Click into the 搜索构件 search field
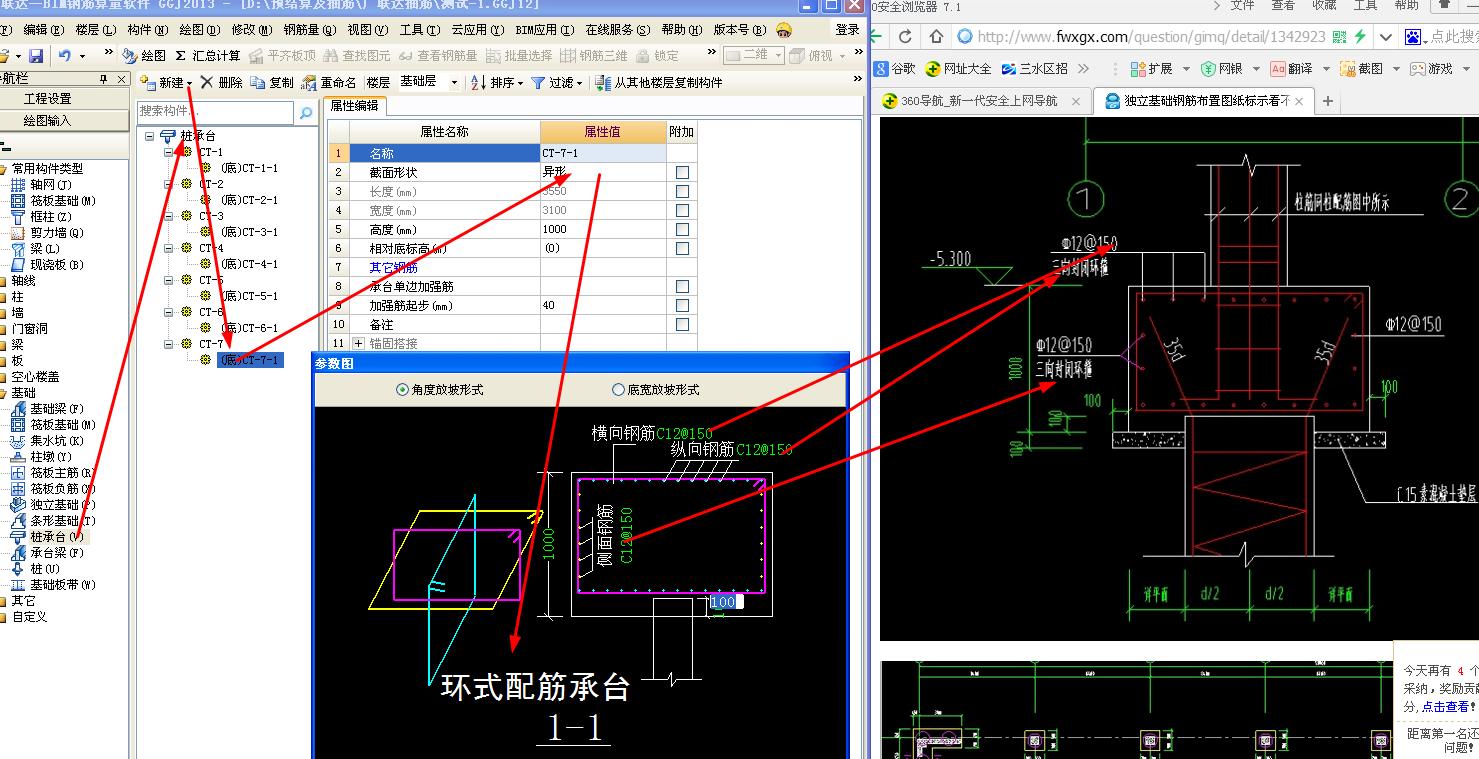This screenshot has height=759, width=1479. (216, 112)
